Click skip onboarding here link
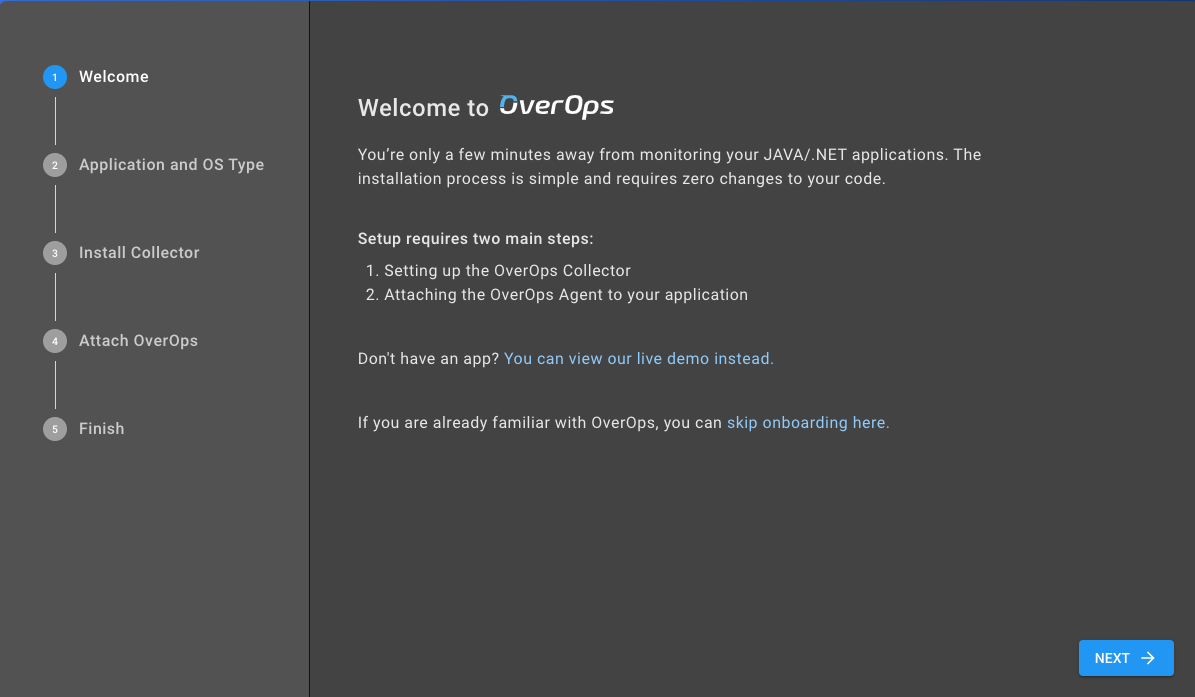The width and height of the screenshot is (1195, 697). tap(808, 423)
